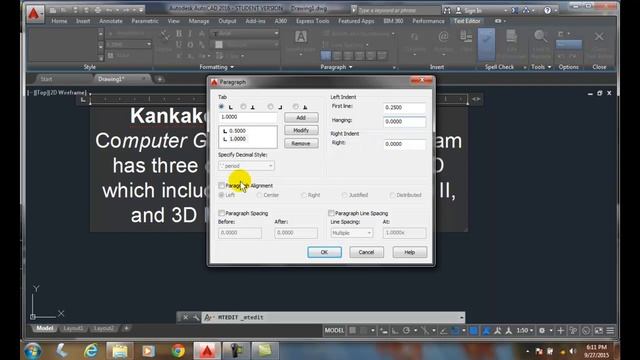
Task: Expand the Paragraph ribbon panel arrow
Action: coord(350,67)
